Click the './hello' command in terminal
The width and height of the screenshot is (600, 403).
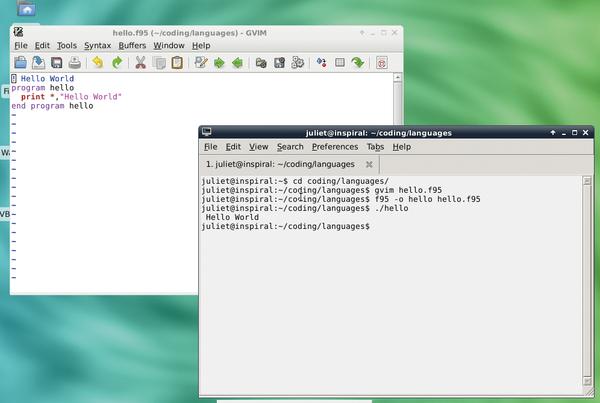(x=391, y=208)
